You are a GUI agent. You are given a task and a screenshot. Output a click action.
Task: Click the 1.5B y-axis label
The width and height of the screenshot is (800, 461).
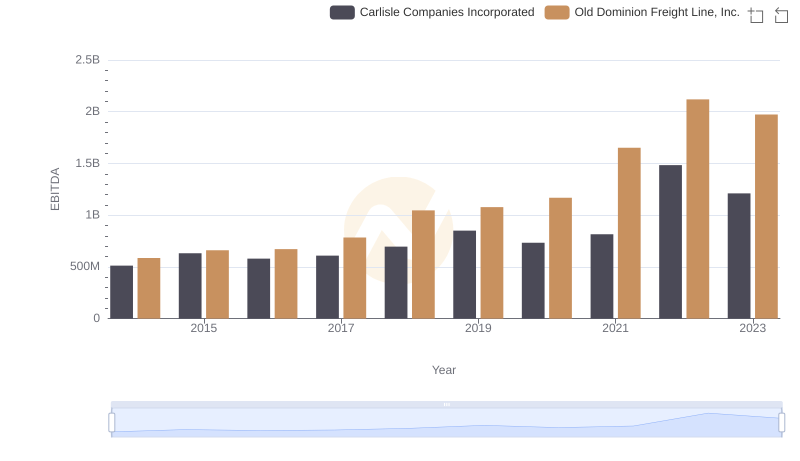coord(88,163)
